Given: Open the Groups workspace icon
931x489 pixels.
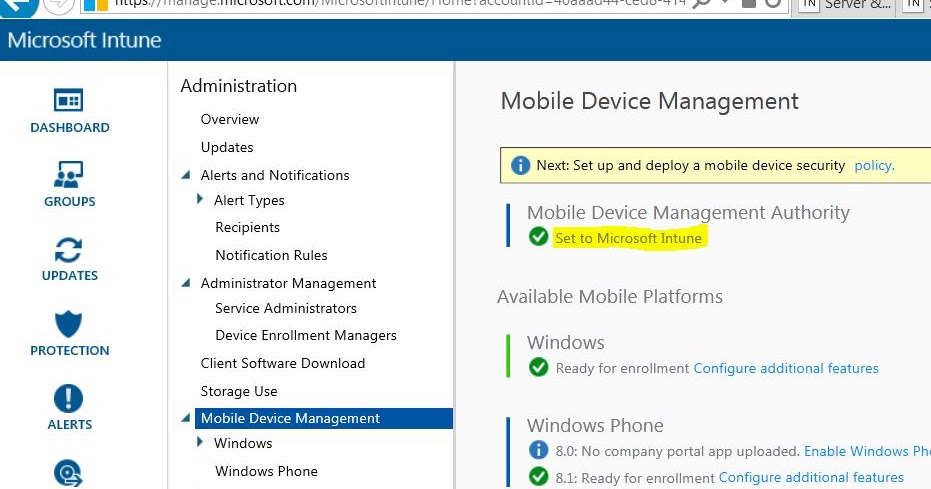Looking at the screenshot, I should 69,175.
